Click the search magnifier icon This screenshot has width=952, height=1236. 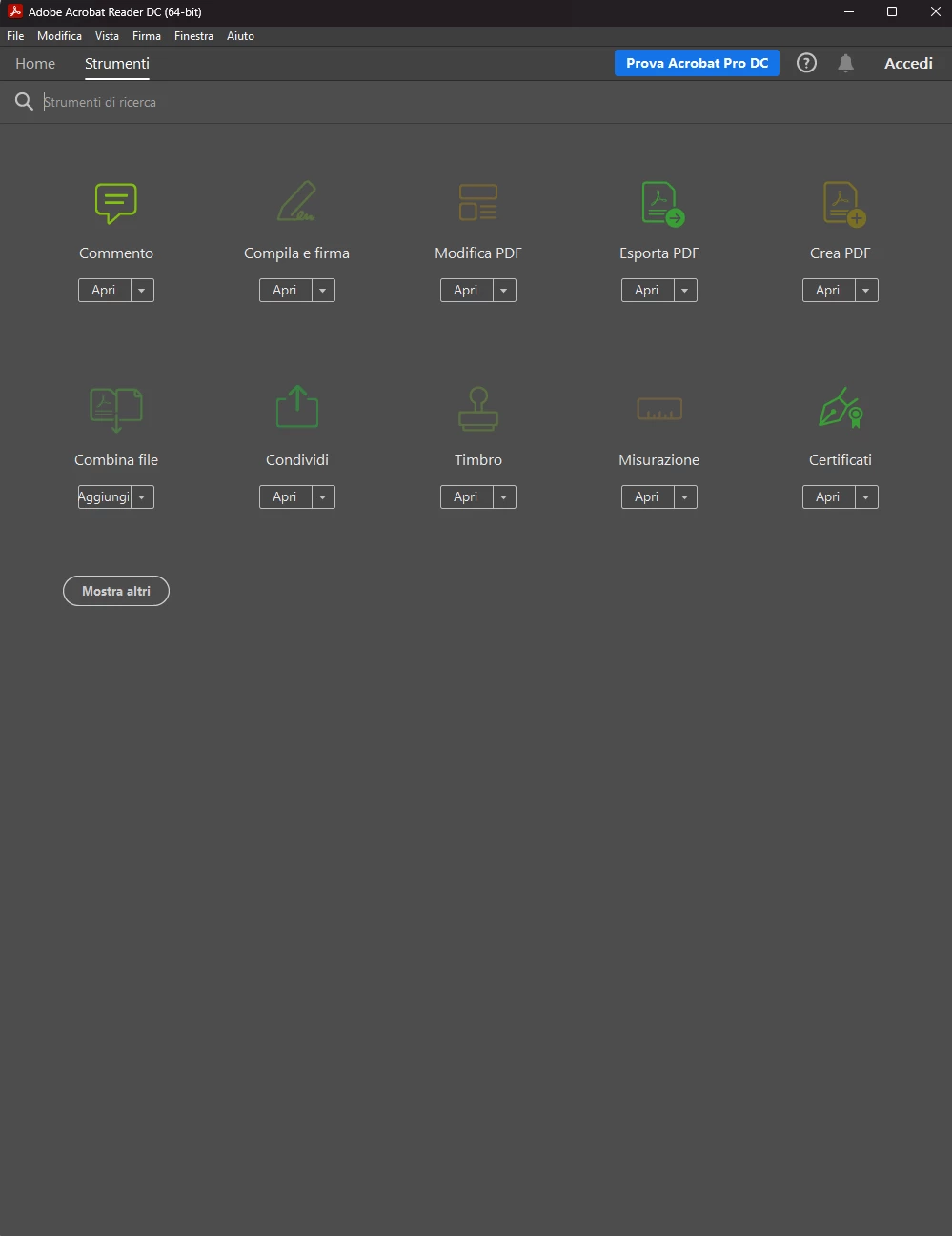(24, 102)
